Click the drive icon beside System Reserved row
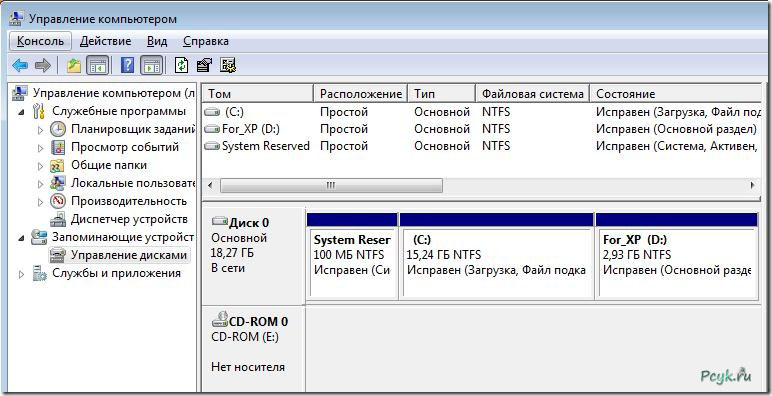Screen dimensions: 772x396 tap(212, 146)
